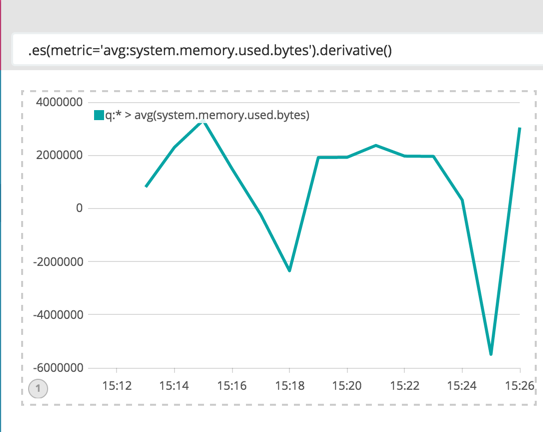This screenshot has height=432, width=543.
Task: Click the 15:14 x-axis time label
Action: (174, 386)
